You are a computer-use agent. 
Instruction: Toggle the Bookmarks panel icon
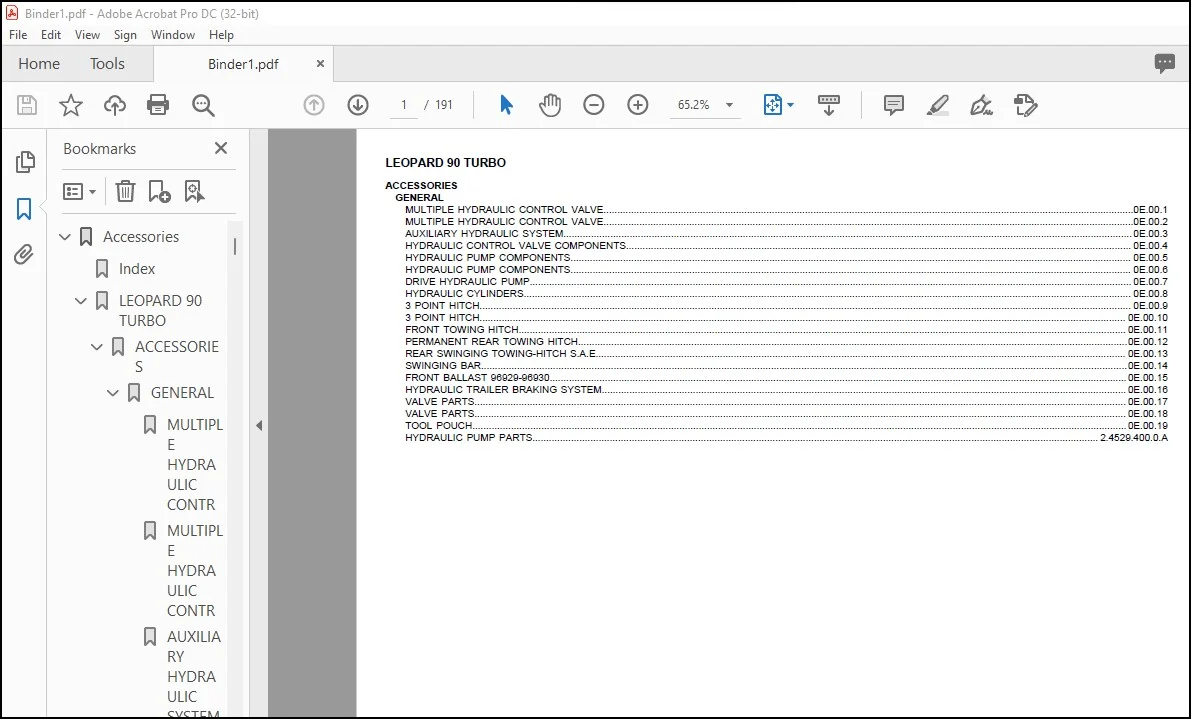pyautogui.click(x=24, y=209)
